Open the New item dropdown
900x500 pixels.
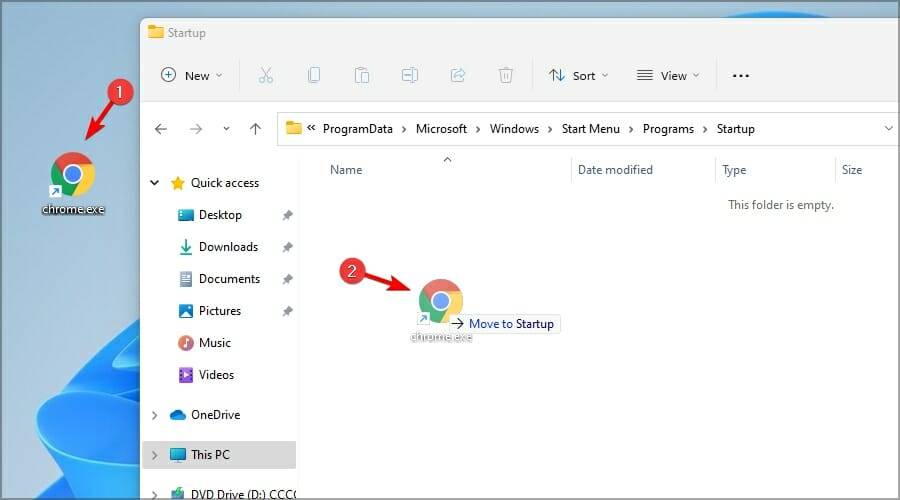coord(192,75)
